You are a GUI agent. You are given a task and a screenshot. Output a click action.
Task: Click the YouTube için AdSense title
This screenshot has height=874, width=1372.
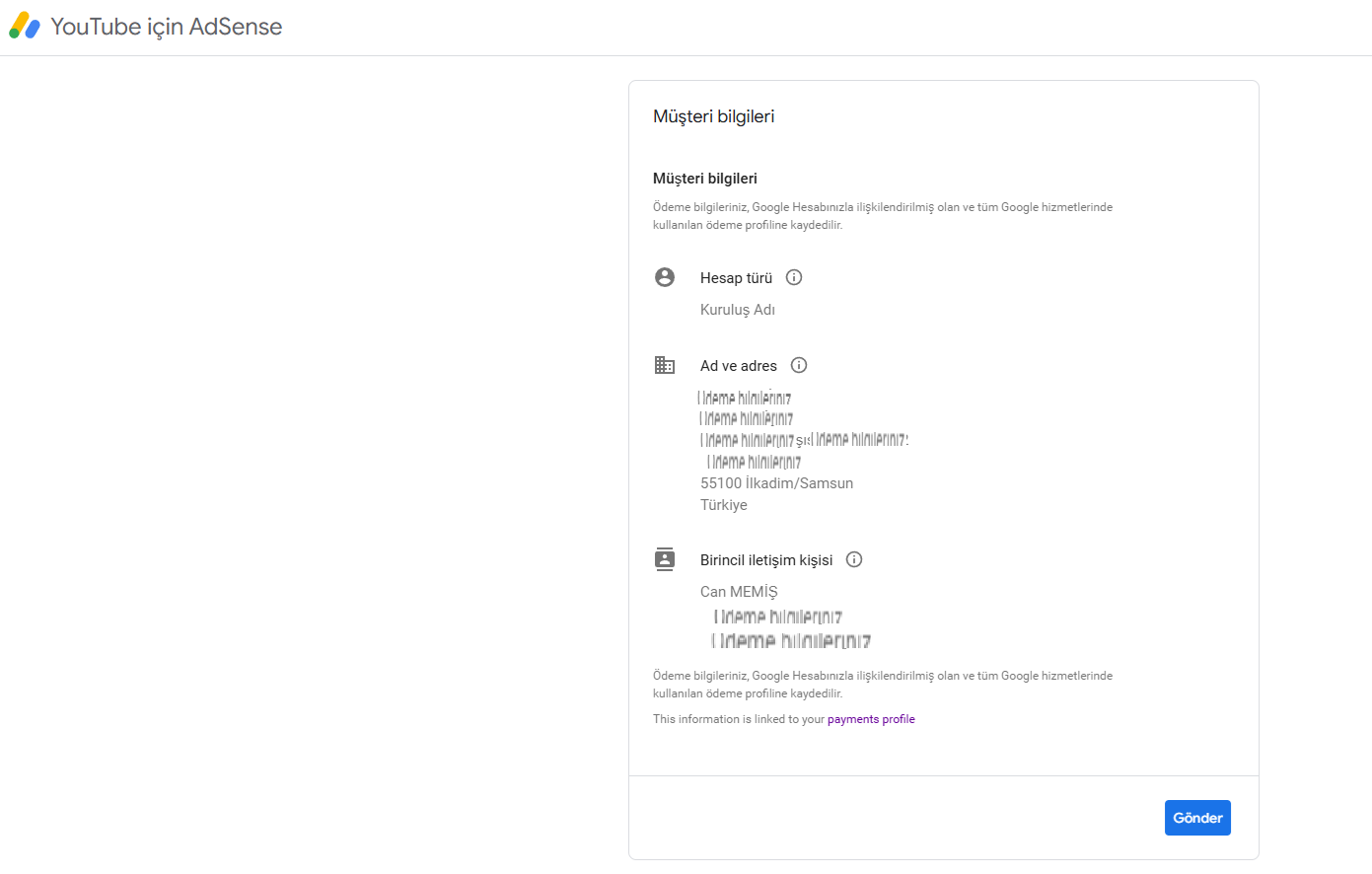(x=166, y=27)
